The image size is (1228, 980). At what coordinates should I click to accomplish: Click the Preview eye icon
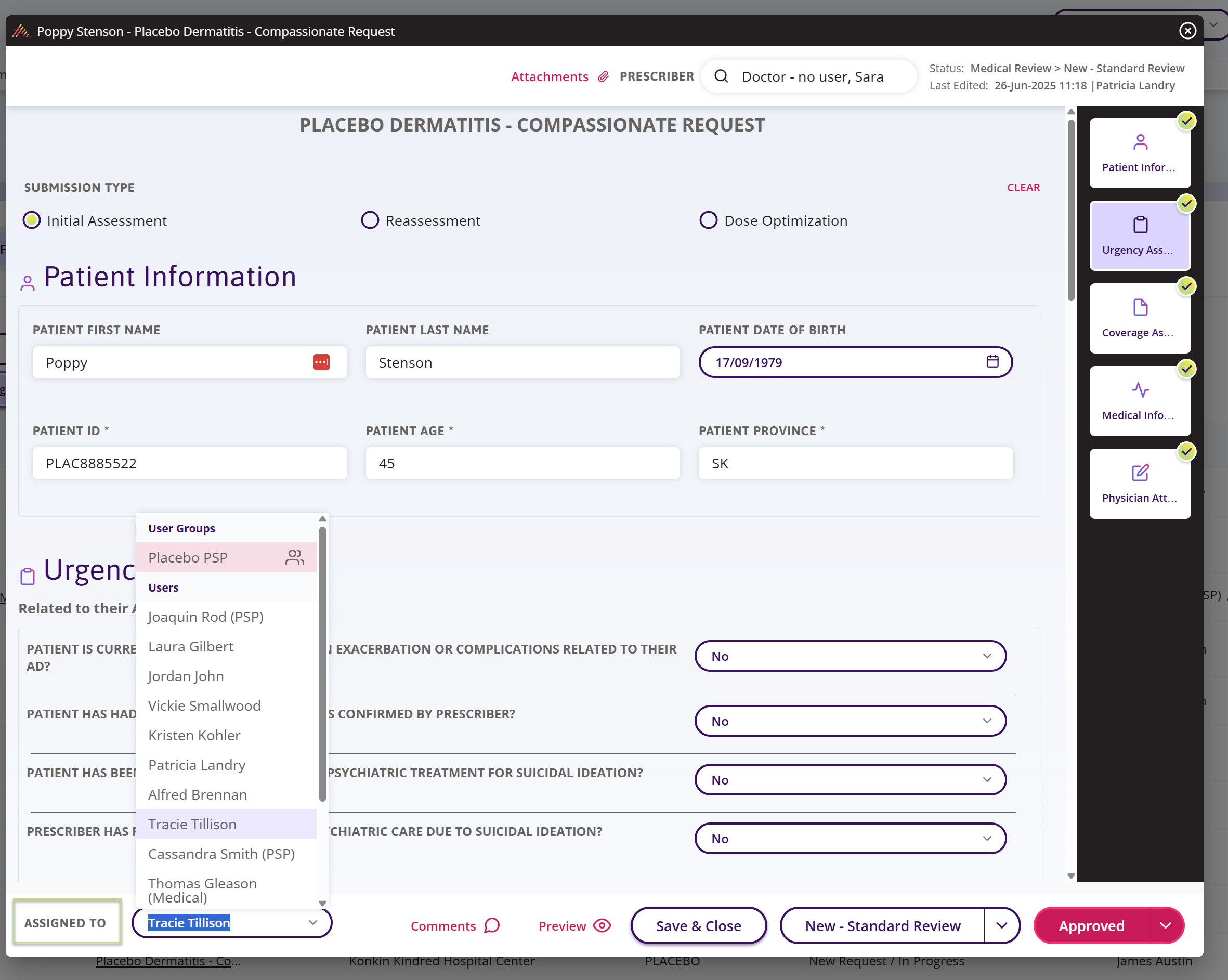click(602, 925)
